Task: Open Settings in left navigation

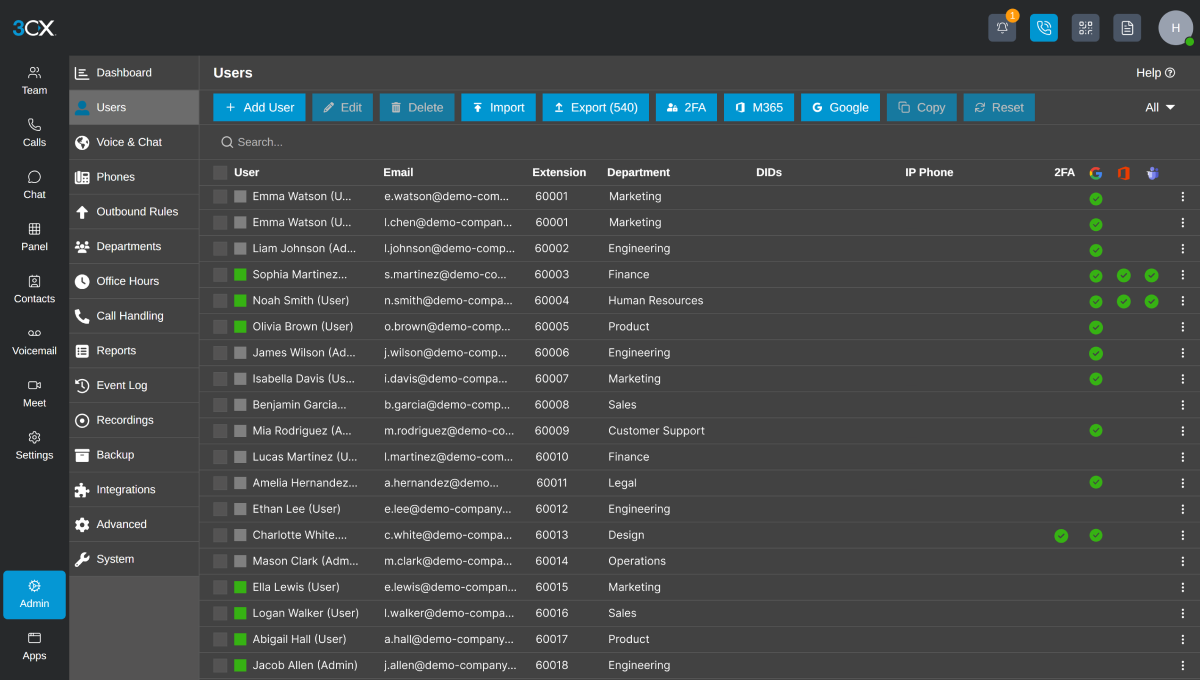Action: pos(34,445)
